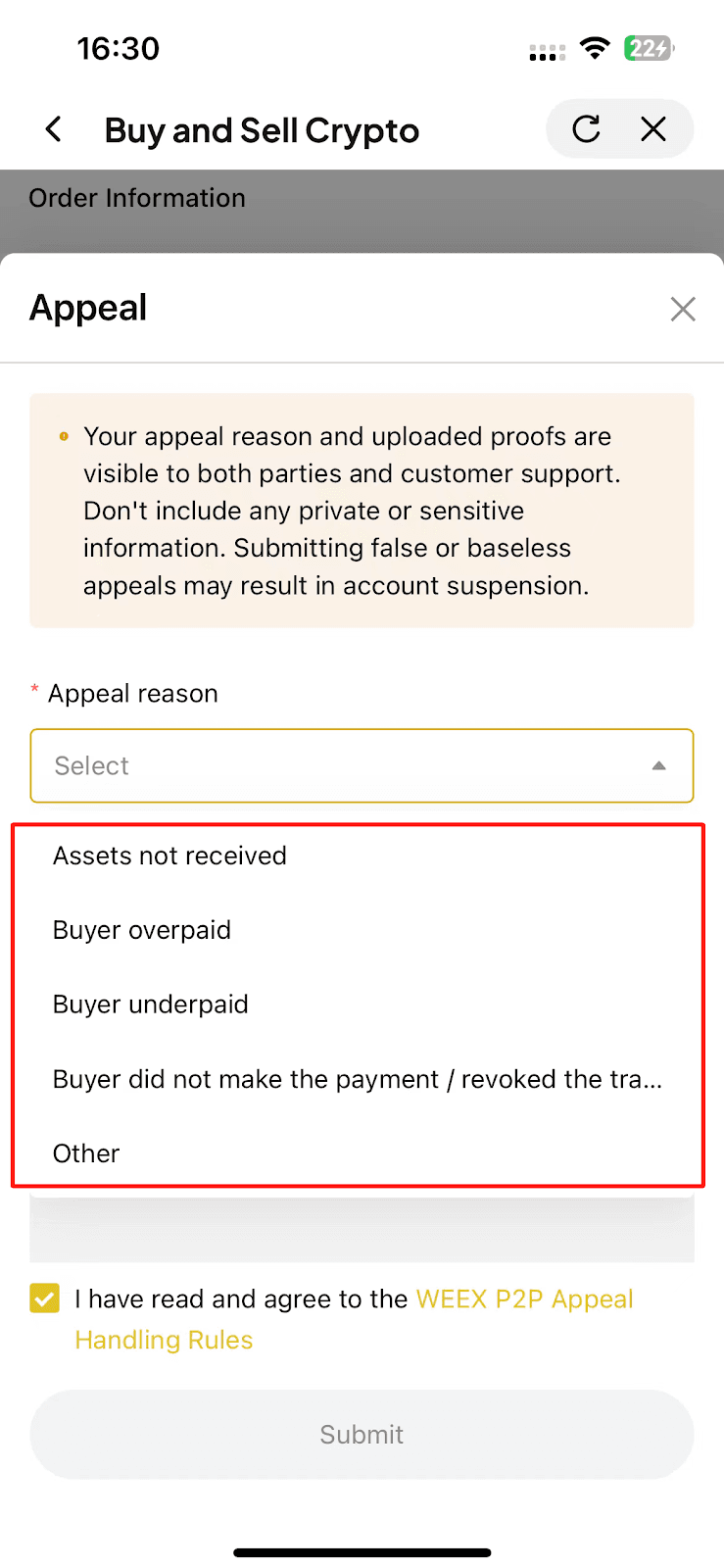Tap the Order Information header behind sheet

pos(137,198)
